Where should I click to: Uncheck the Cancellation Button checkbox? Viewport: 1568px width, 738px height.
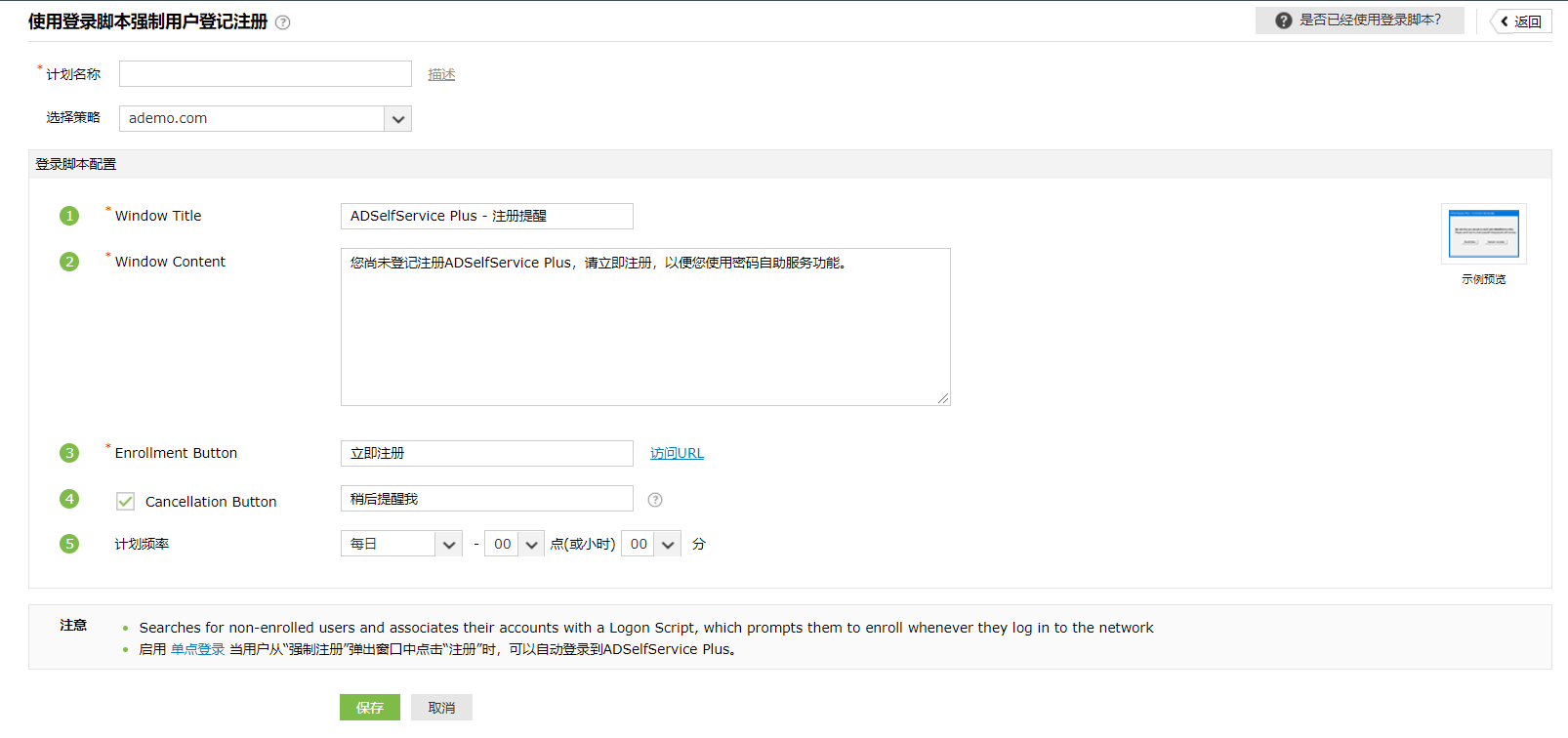(126, 502)
